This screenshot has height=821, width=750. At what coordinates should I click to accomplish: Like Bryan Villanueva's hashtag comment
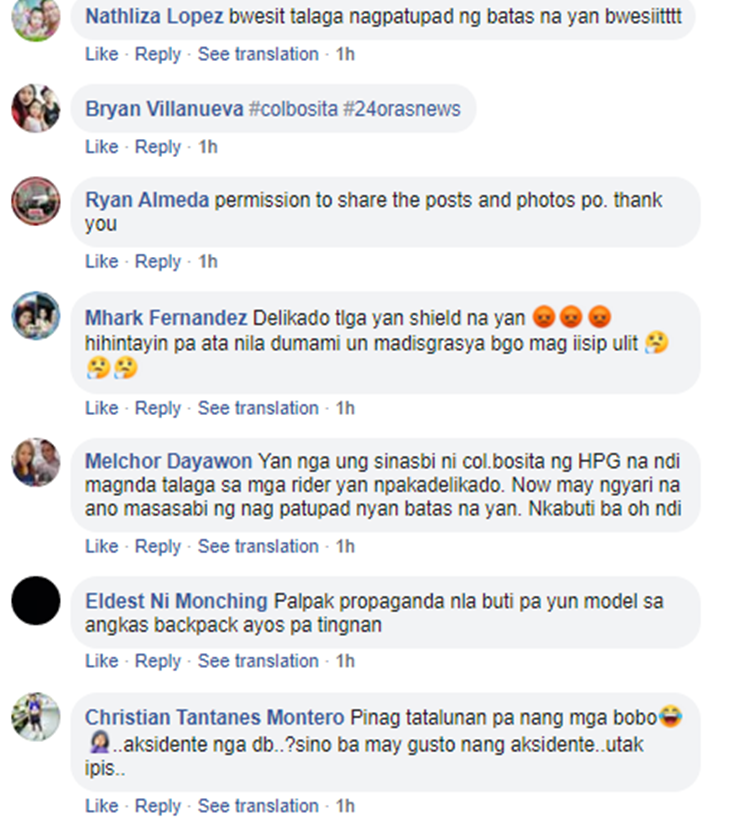point(102,147)
